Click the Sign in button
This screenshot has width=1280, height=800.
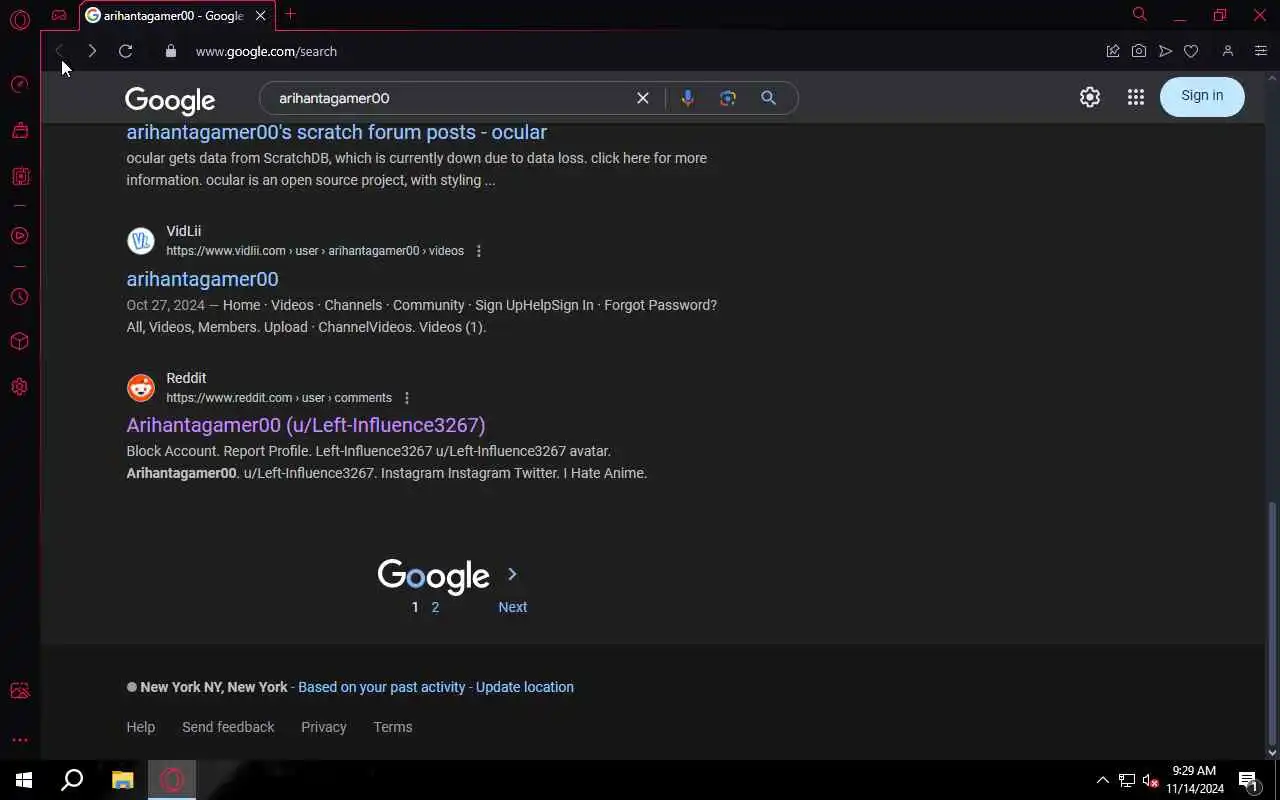(1202, 96)
